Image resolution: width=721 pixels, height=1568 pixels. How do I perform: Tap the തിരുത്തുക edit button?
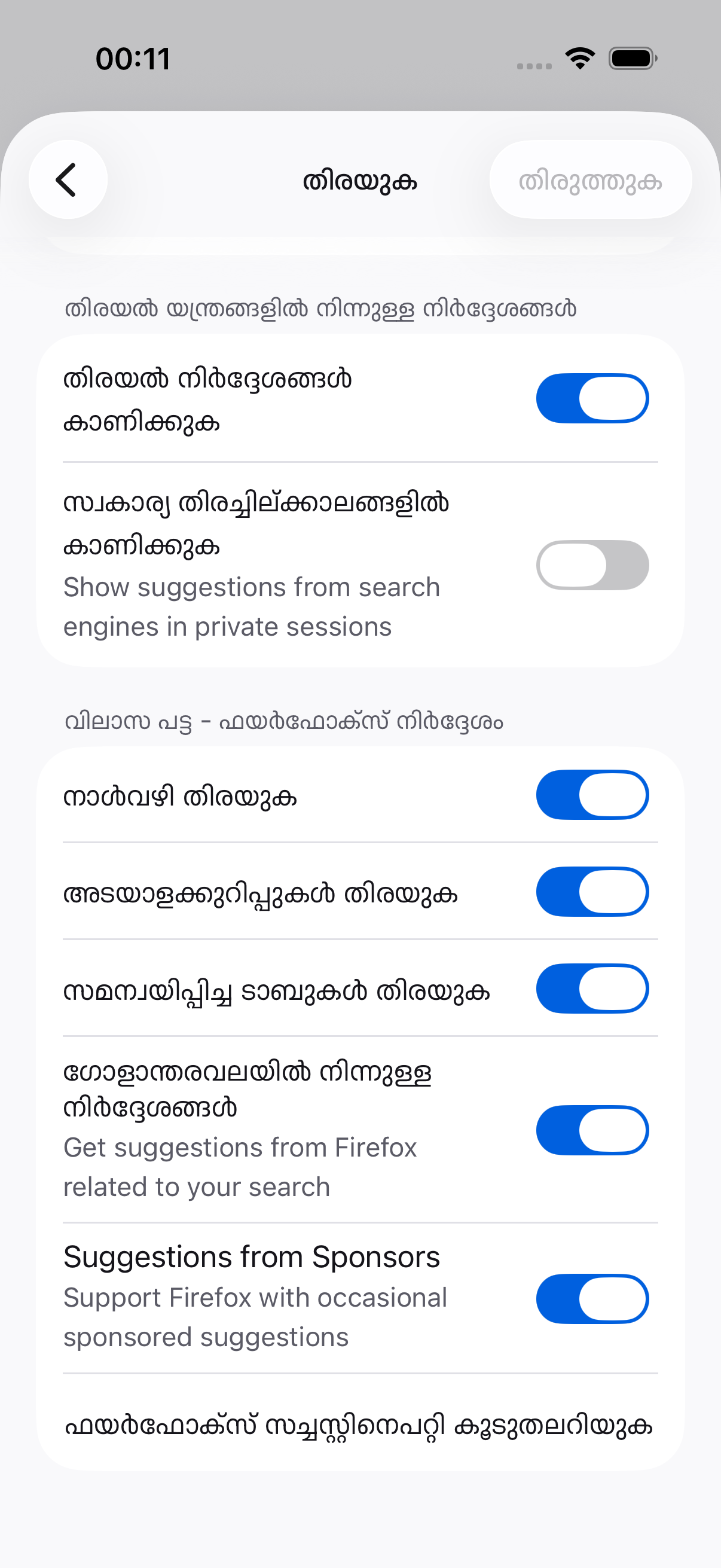(590, 179)
